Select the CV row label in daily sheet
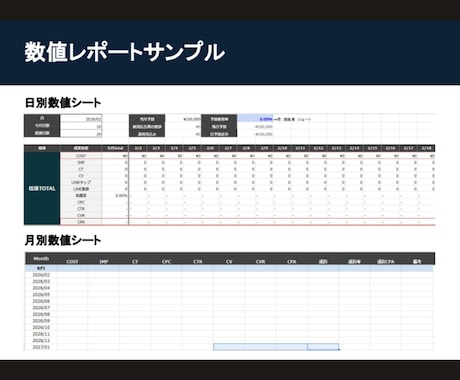Image resolution: width=460 pixels, height=380 pixels. pyautogui.click(x=81, y=176)
